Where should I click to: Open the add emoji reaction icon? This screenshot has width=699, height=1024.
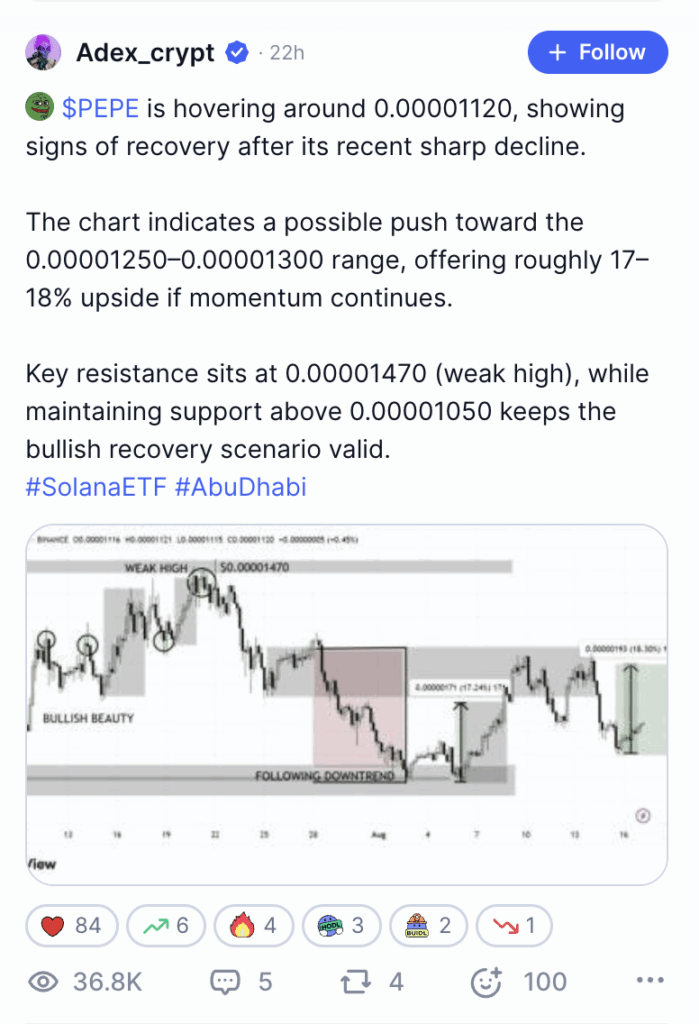(487, 982)
